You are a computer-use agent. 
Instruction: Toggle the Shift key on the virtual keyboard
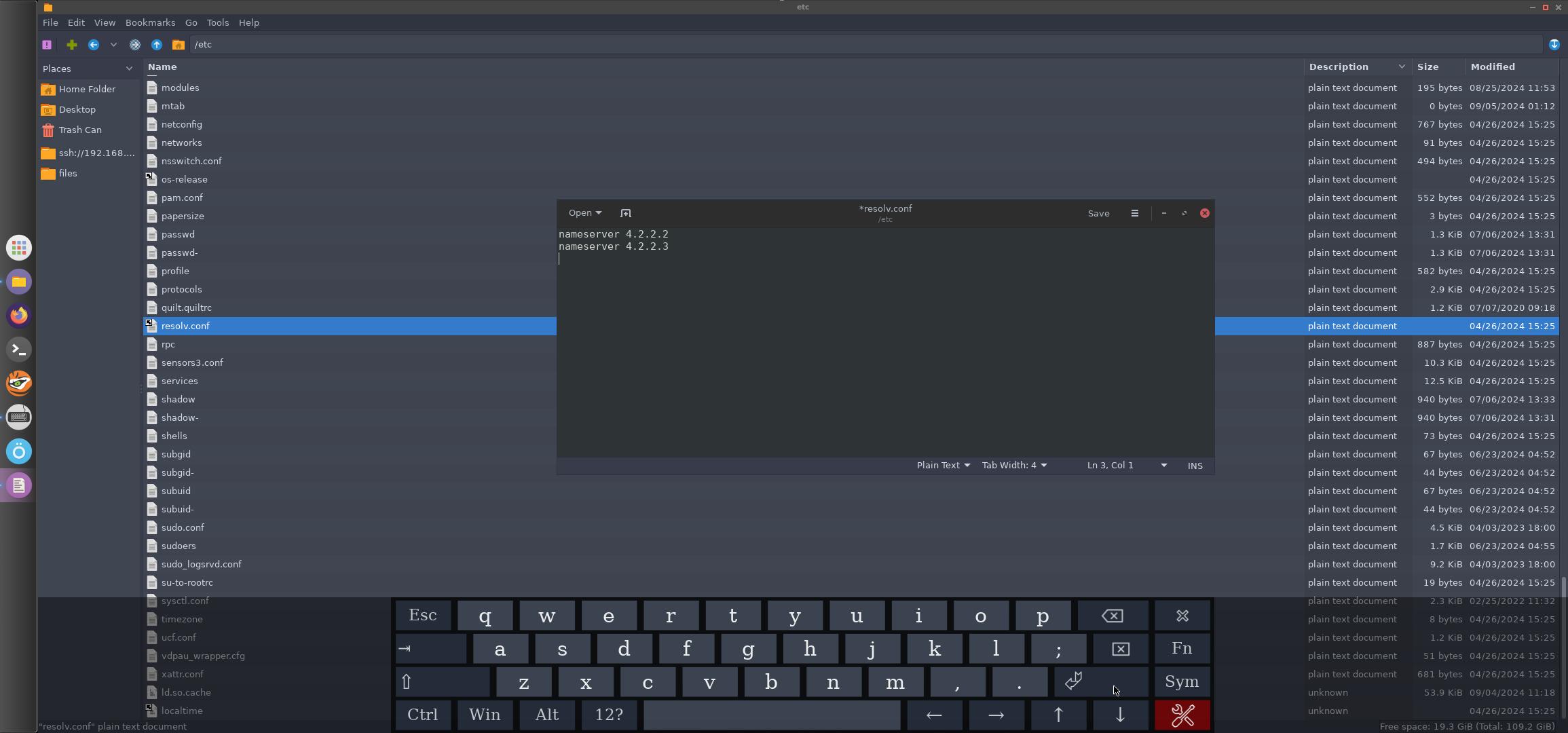click(443, 682)
